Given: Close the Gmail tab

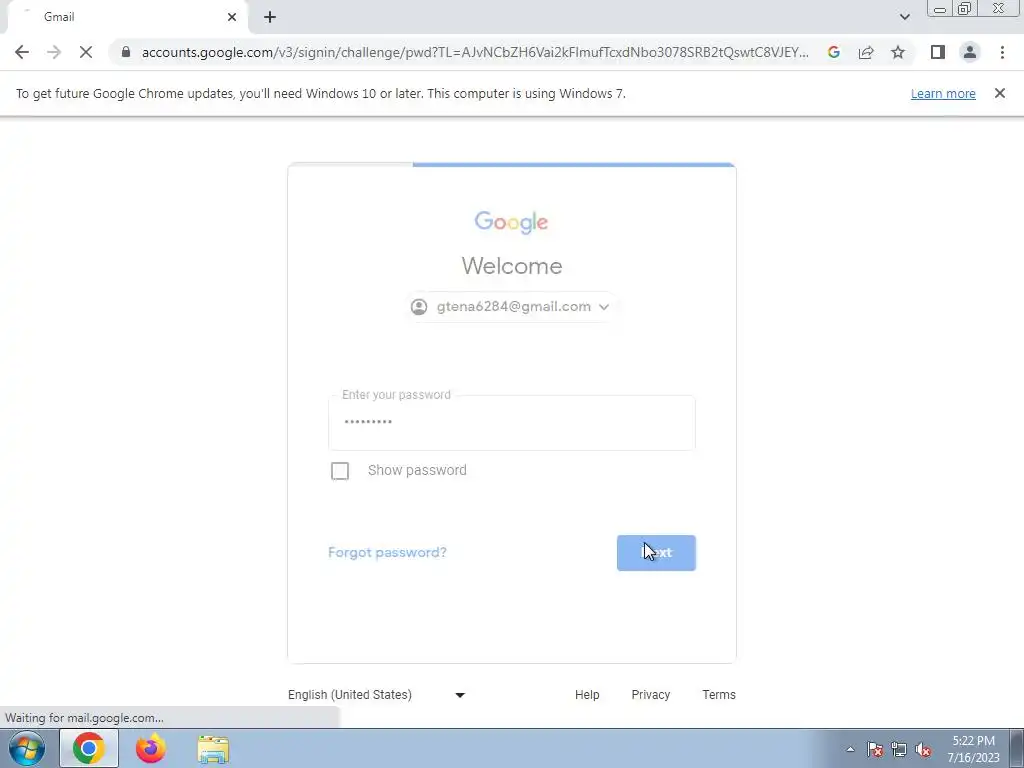Looking at the screenshot, I should [232, 17].
